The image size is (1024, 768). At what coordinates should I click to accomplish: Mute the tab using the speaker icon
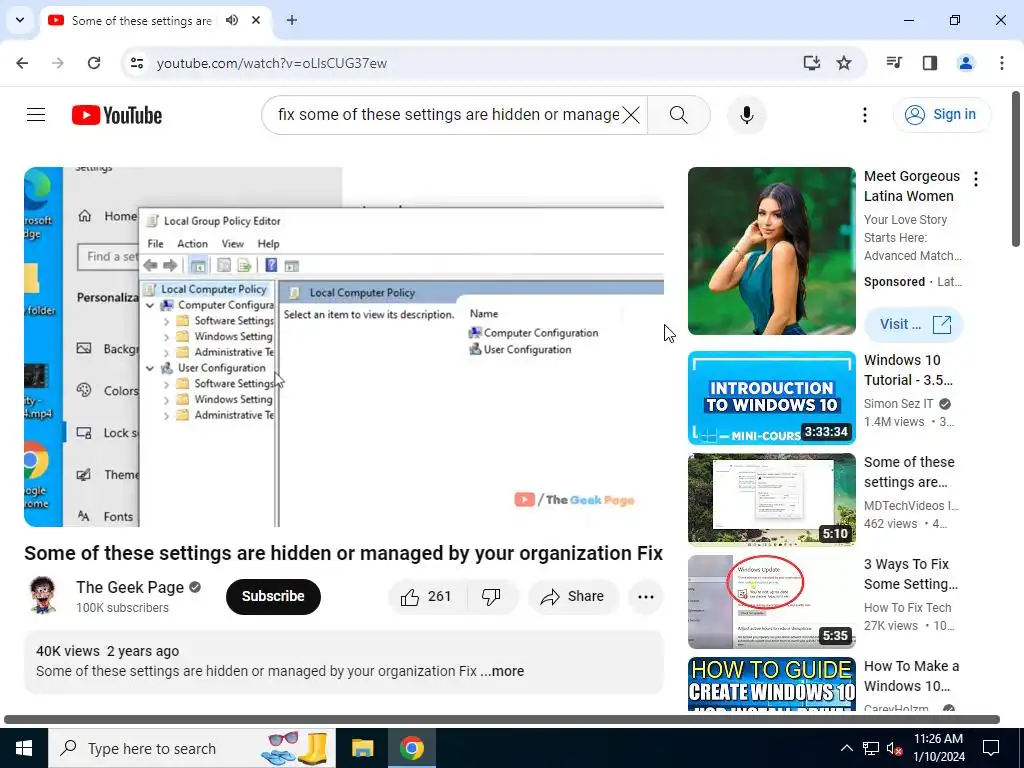[x=232, y=20]
